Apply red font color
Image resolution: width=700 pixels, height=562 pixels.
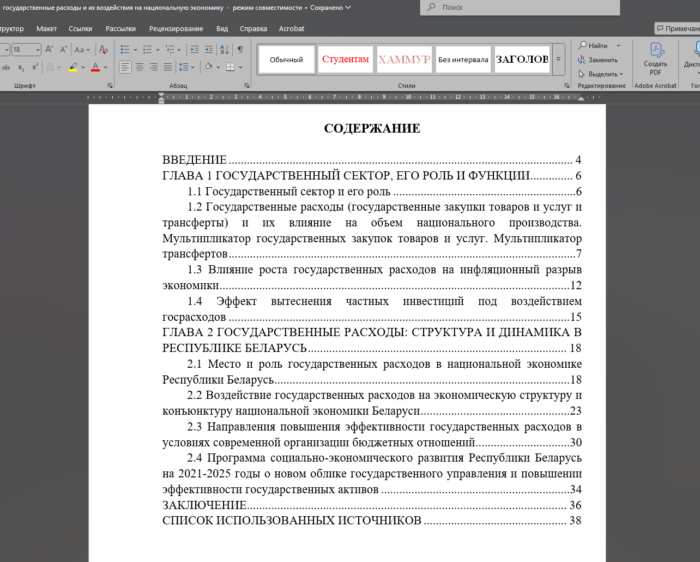(96, 67)
